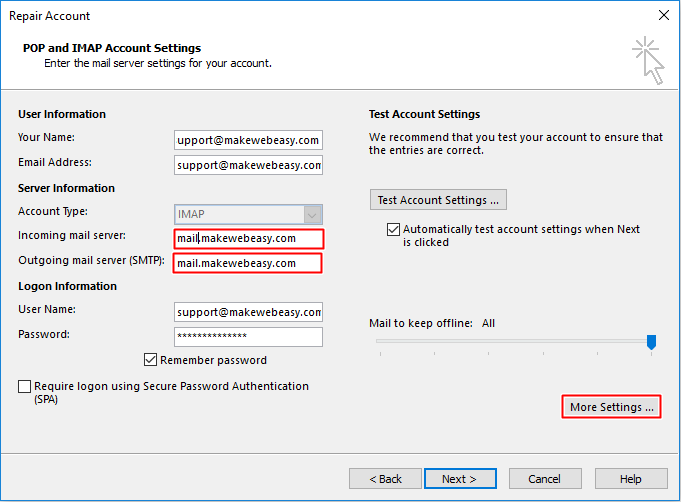This screenshot has width=681, height=502.
Task: Click the Email Address field
Action: click(x=247, y=165)
